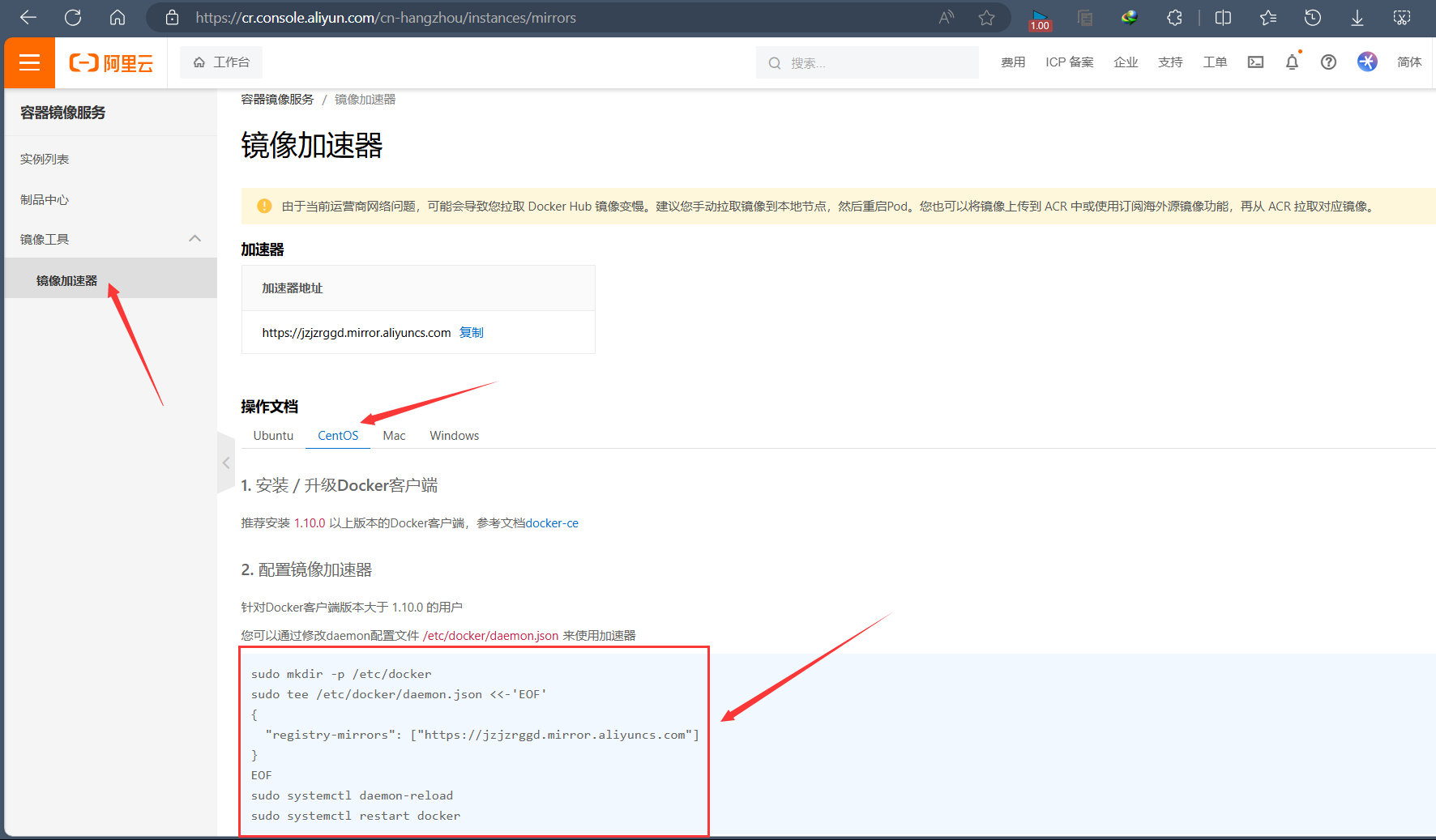The height and width of the screenshot is (840, 1436).
Task: Switch language via 简体
Action: [x=1409, y=62]
